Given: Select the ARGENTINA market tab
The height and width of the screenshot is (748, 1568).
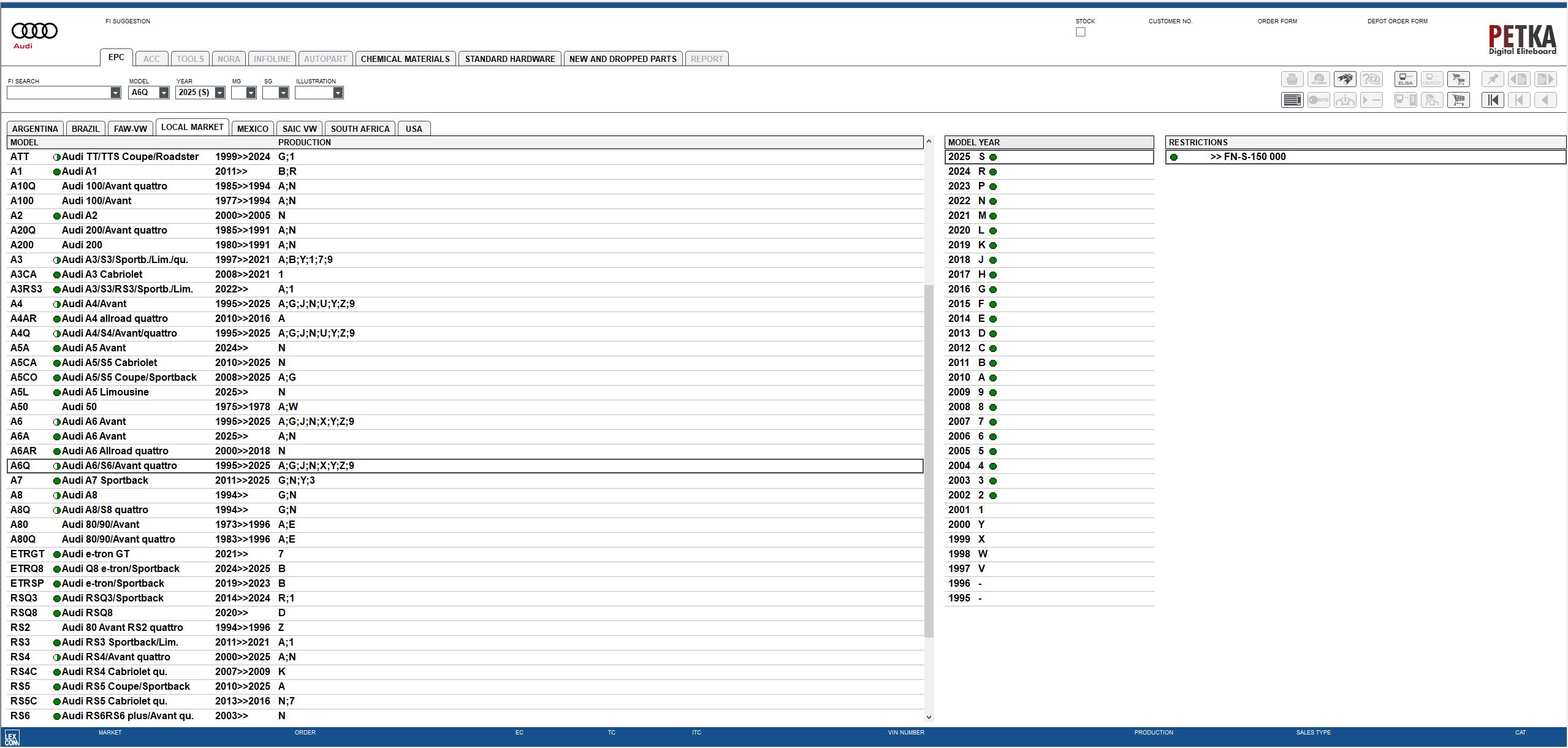Looking at the screenshot, I should click(x=35, y=129).
